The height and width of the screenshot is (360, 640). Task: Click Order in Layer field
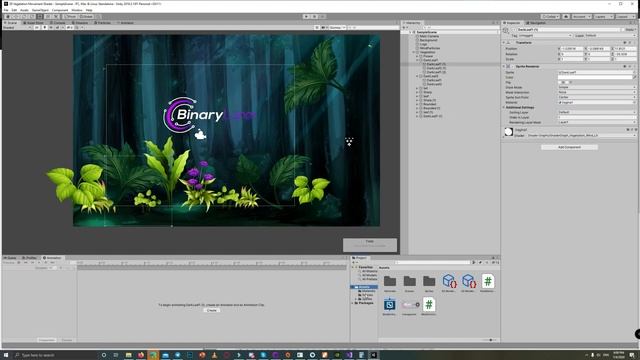(x=597, y=117)
